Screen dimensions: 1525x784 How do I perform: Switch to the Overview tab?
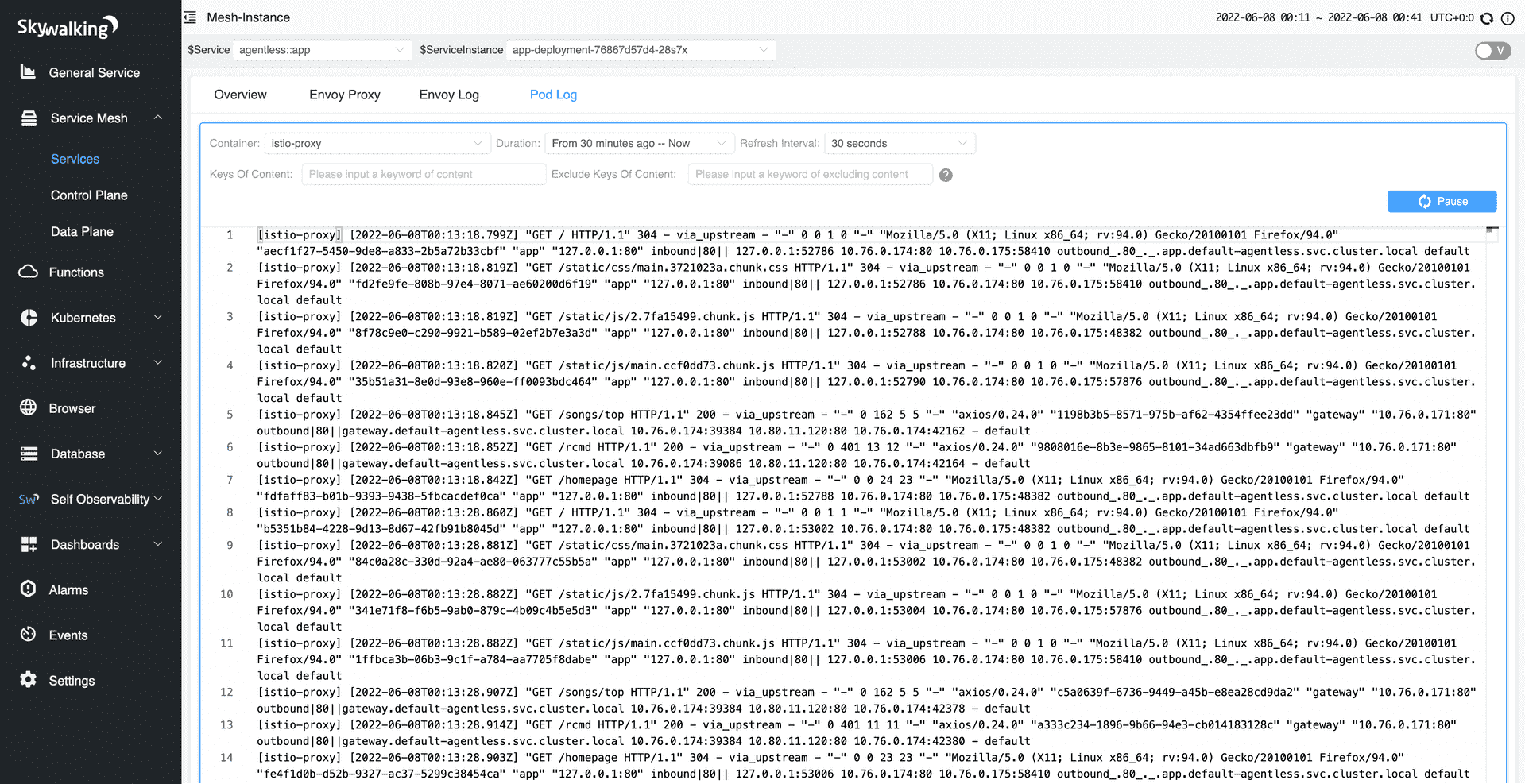[240, 95]
